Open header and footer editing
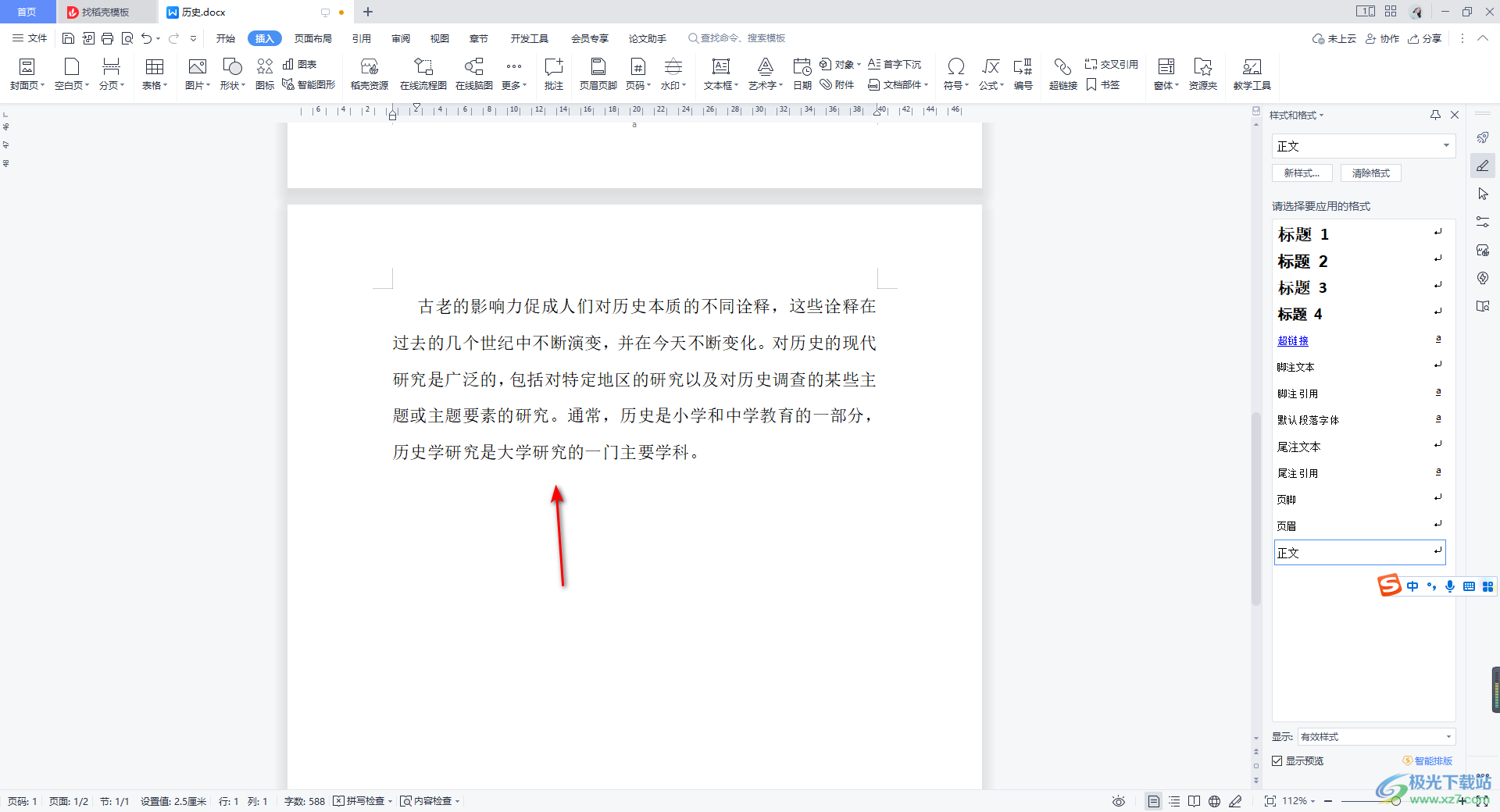Viewport: 1500px width, 812px height. (x=598, y=74)
